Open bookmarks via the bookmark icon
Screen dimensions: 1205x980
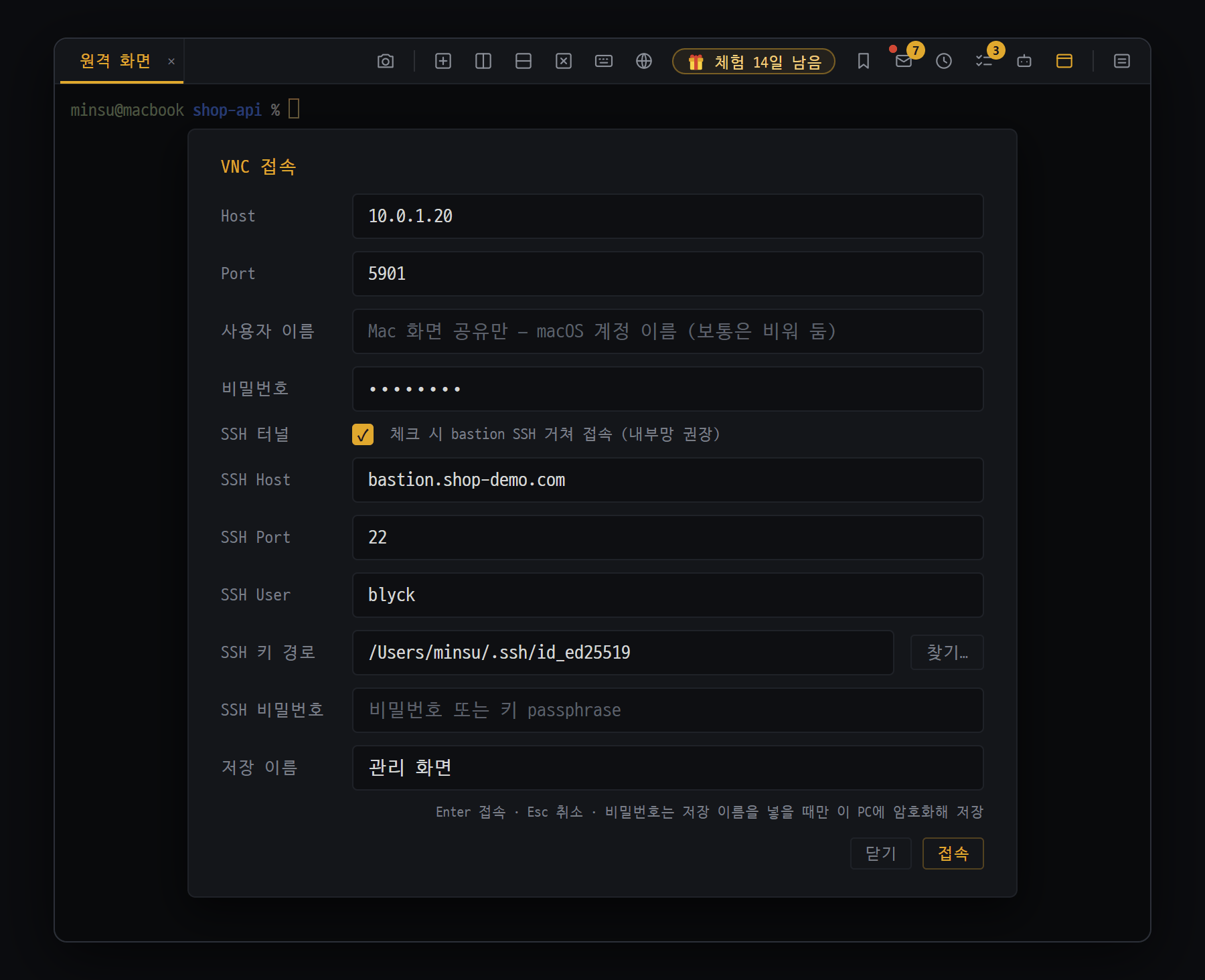(864, 62)
